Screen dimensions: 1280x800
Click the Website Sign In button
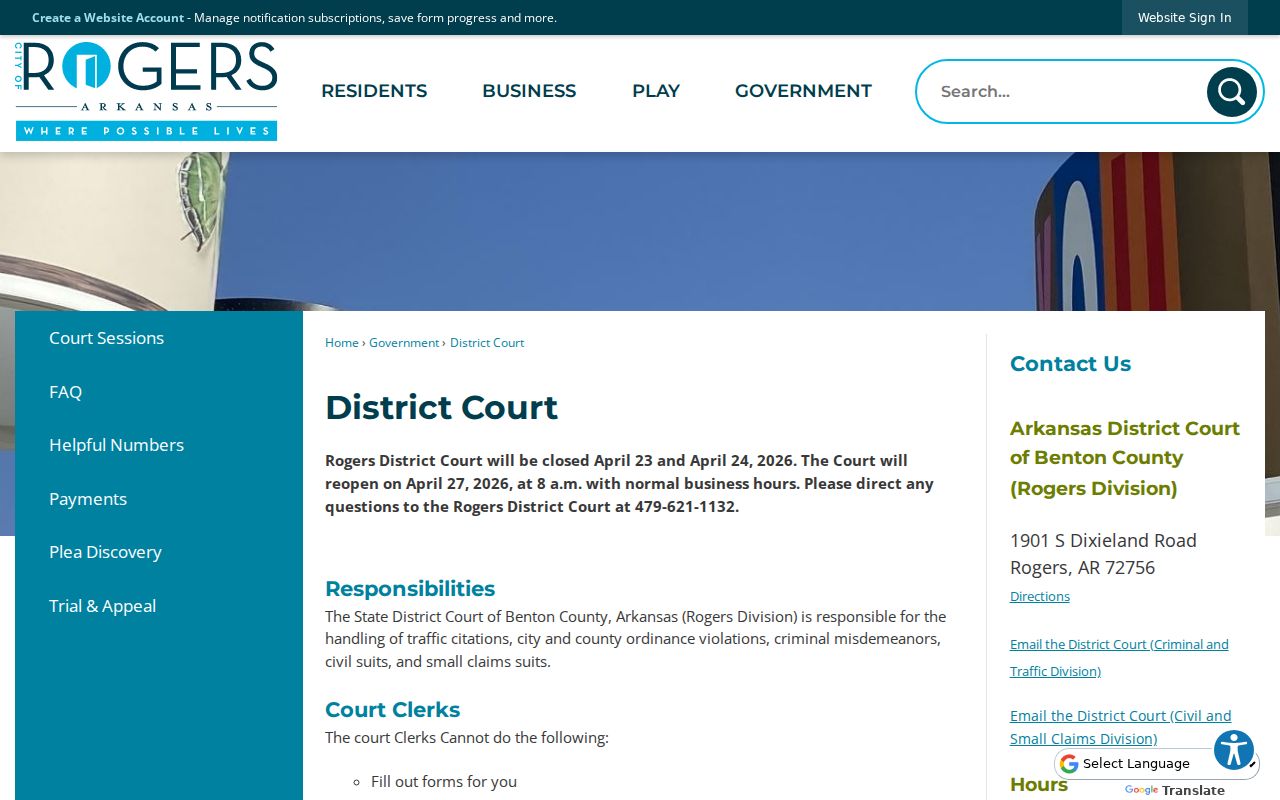pos(1184,17)
